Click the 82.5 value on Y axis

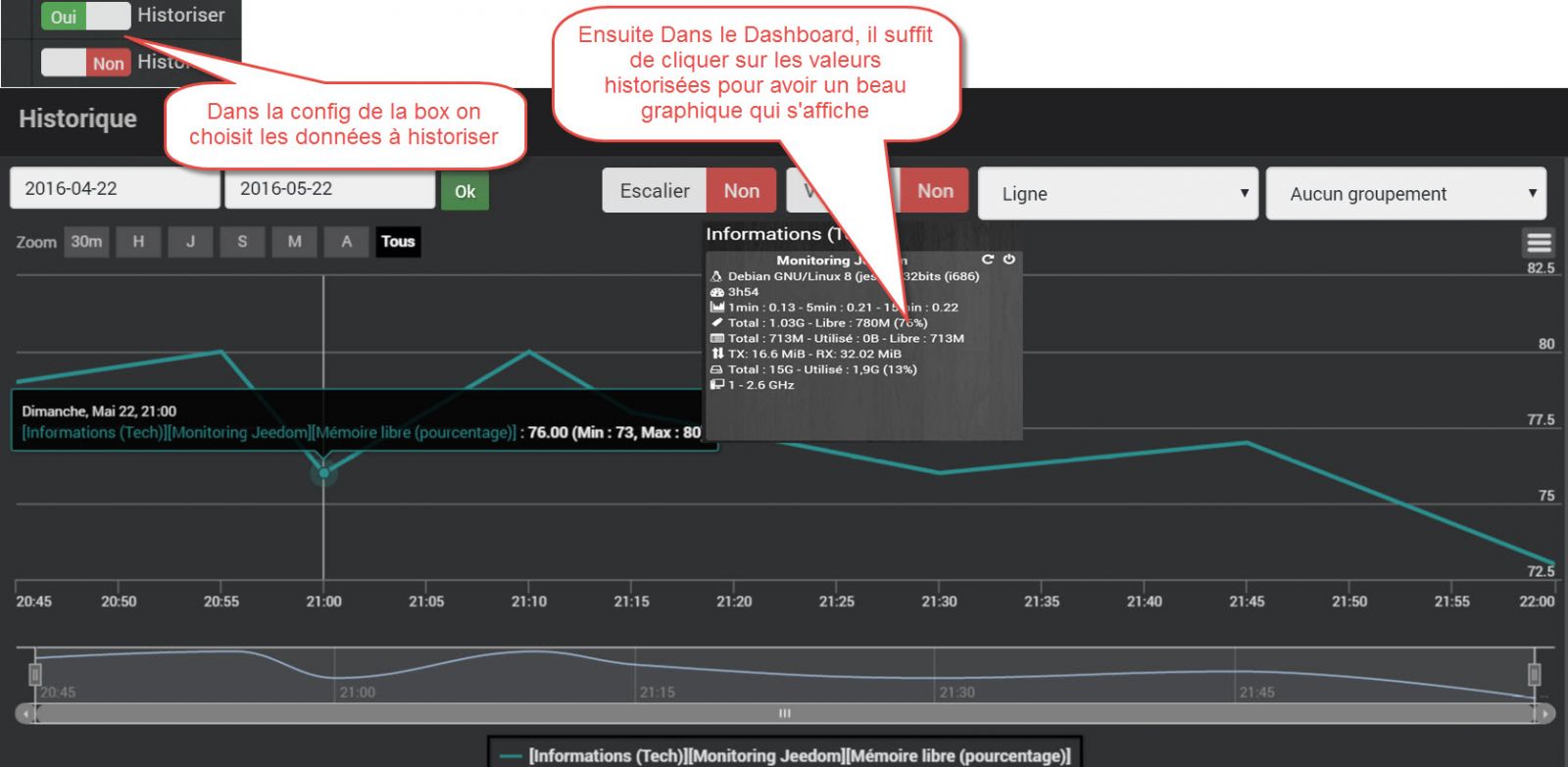[x=1541, y=268]
